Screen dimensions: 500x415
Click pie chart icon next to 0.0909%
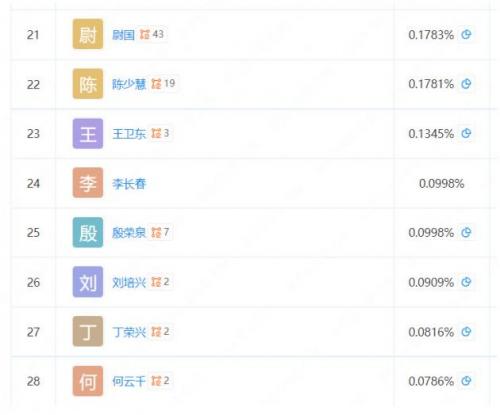[x=466, y=282]
